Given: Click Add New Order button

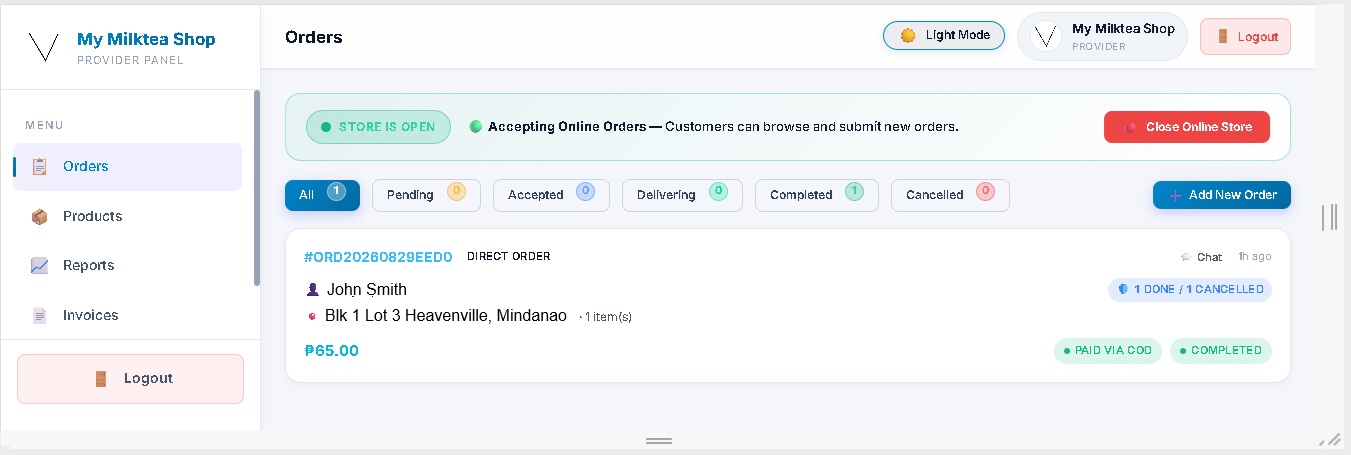Looking at the screenshot, I should [1222, 195].
